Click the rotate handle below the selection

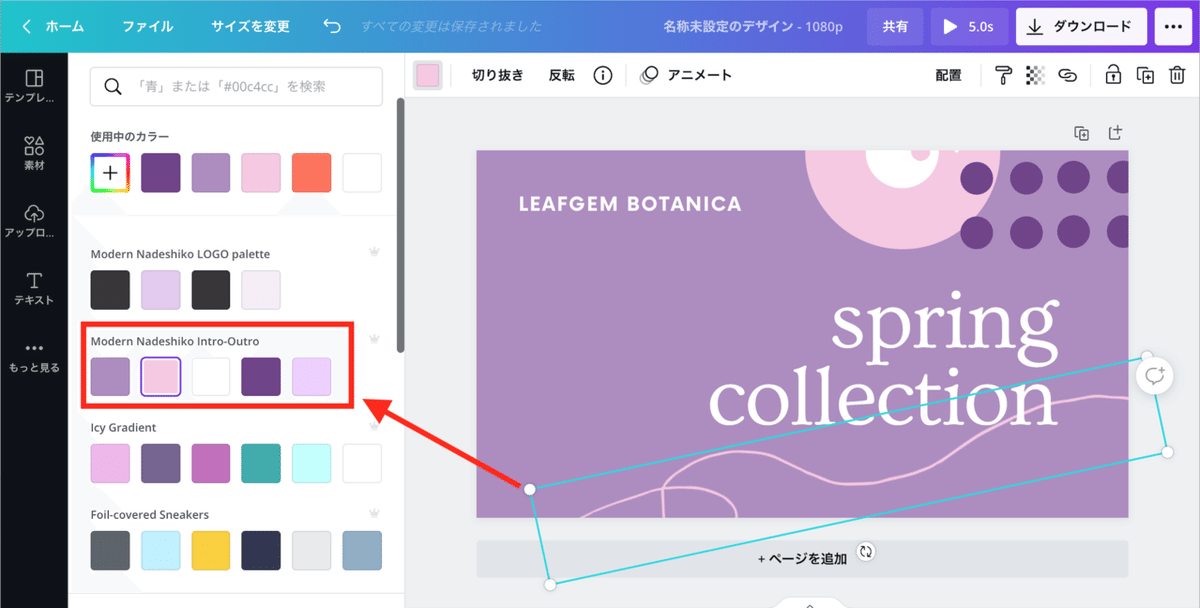866,551
